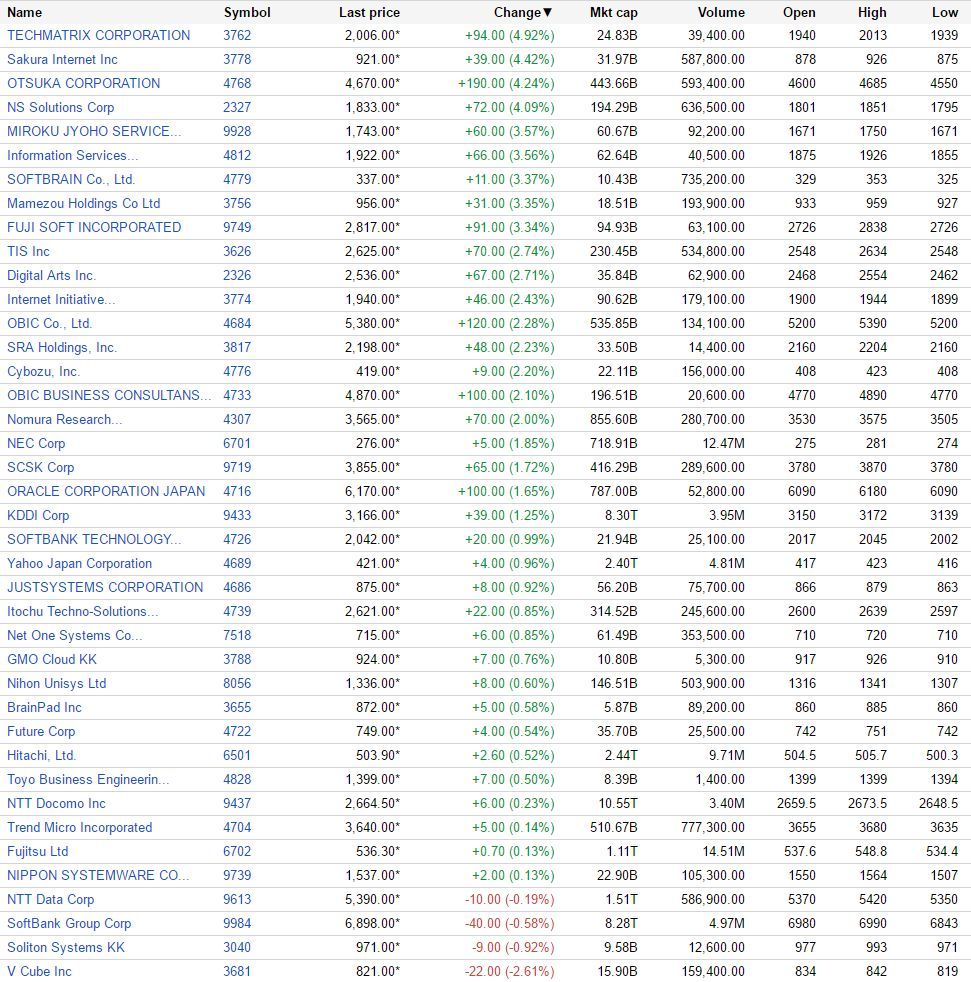Image resolution: width=971 pixels, height=982 pixels.
Task: Open Net One Systems Co link
Action: pos(75,636)
